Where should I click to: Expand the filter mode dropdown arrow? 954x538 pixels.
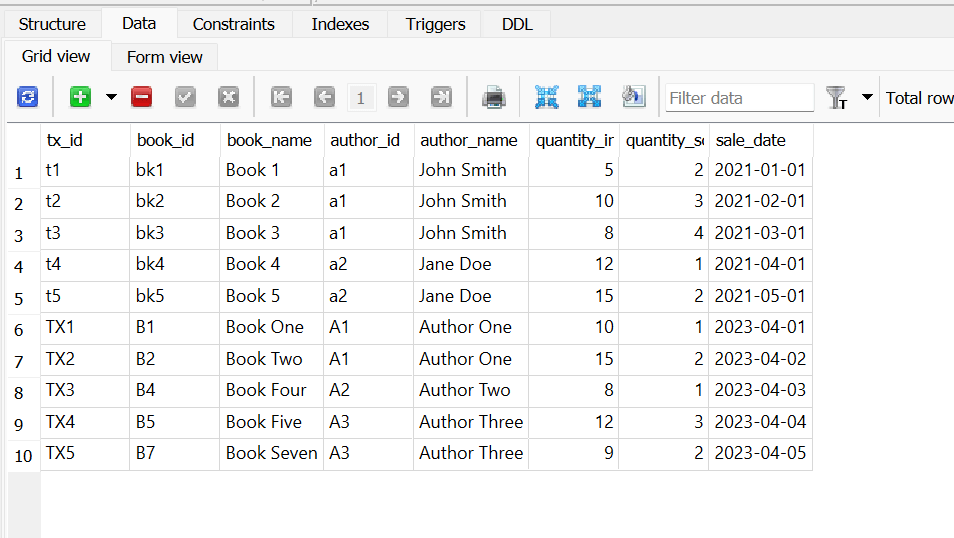click(x=867, y=97)
